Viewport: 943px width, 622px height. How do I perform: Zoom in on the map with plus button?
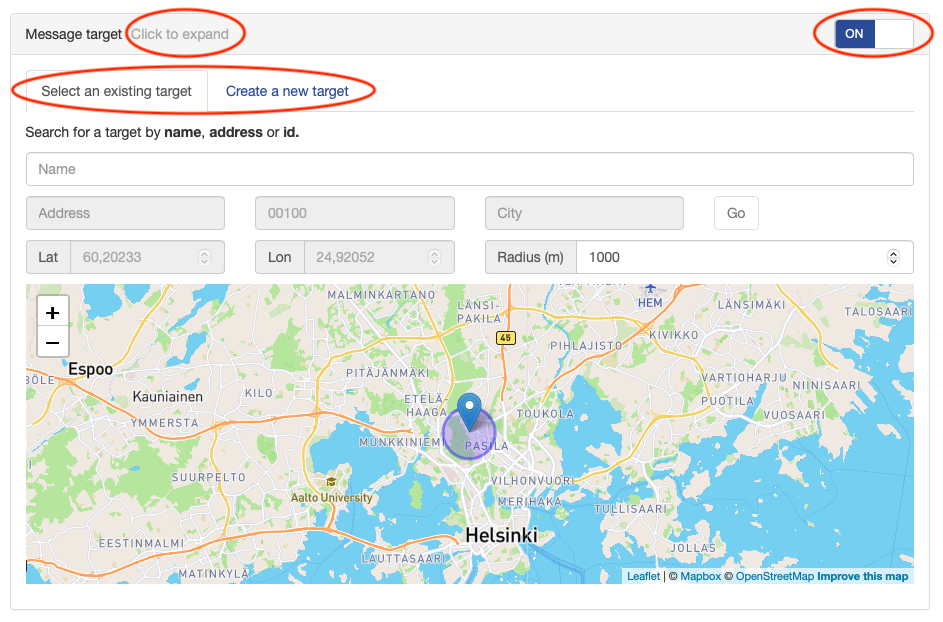click(53, 312)
